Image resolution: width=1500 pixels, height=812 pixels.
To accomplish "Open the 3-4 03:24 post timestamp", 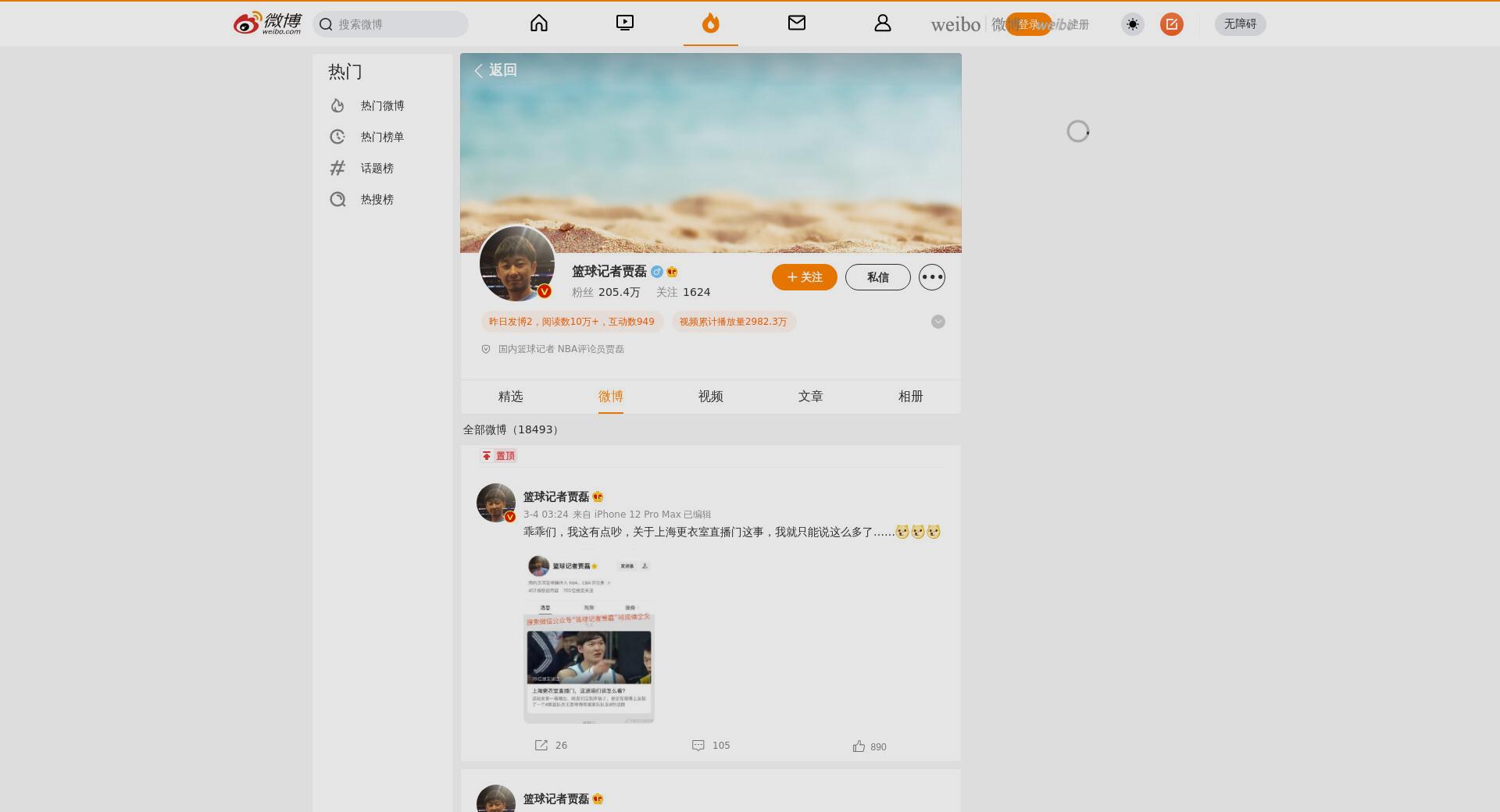I will pos(545,515).
